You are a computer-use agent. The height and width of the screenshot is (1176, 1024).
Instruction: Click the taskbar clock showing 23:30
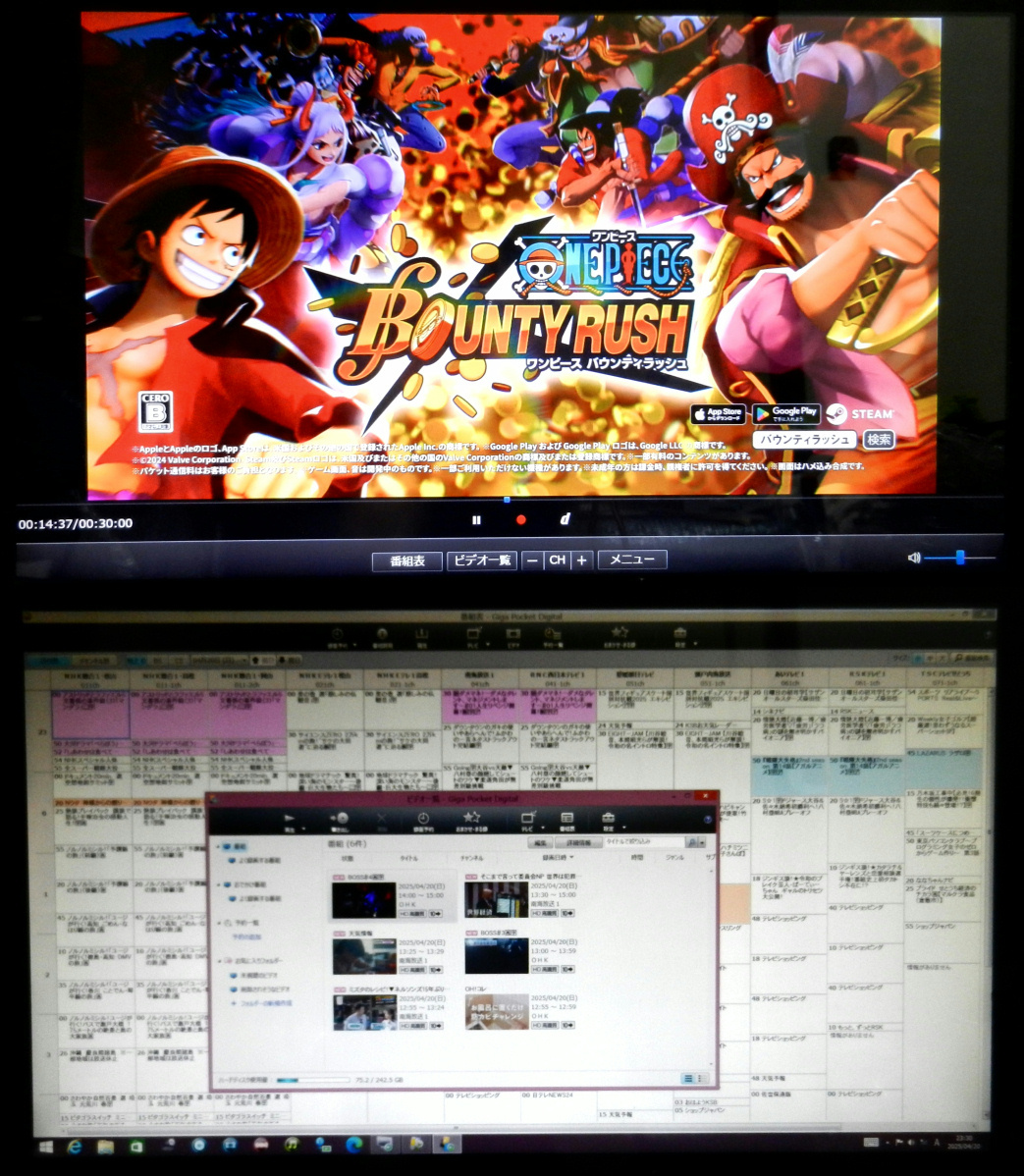(x=962, y=1143)
